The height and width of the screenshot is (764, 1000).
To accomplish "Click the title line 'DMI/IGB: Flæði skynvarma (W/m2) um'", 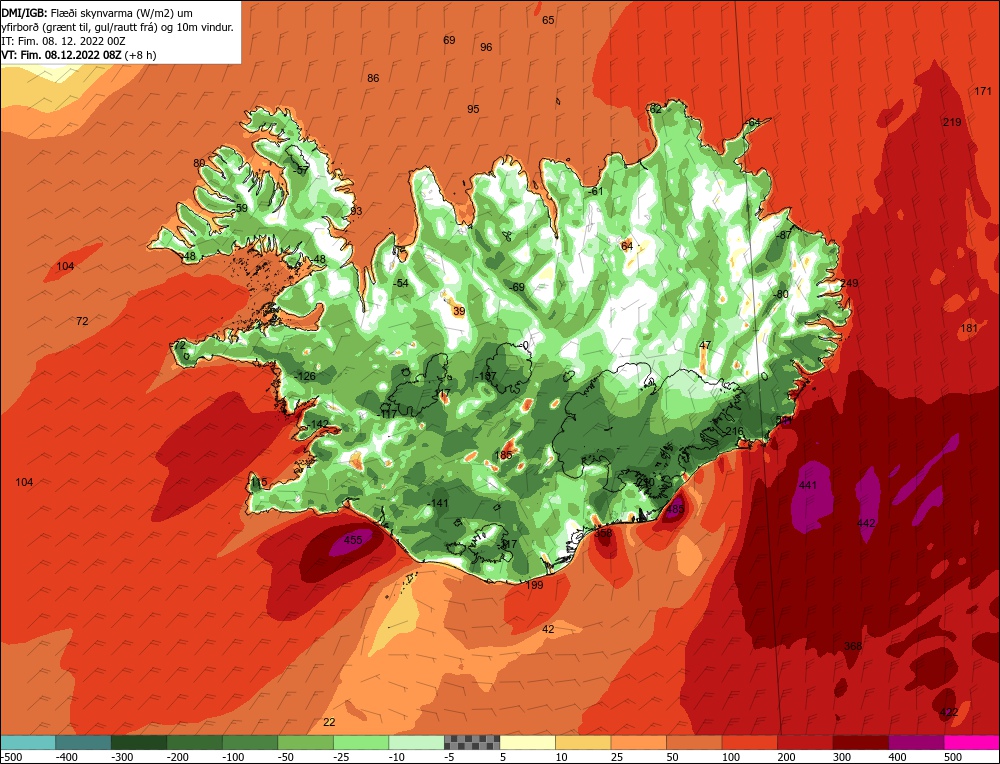I will [98, 13].
